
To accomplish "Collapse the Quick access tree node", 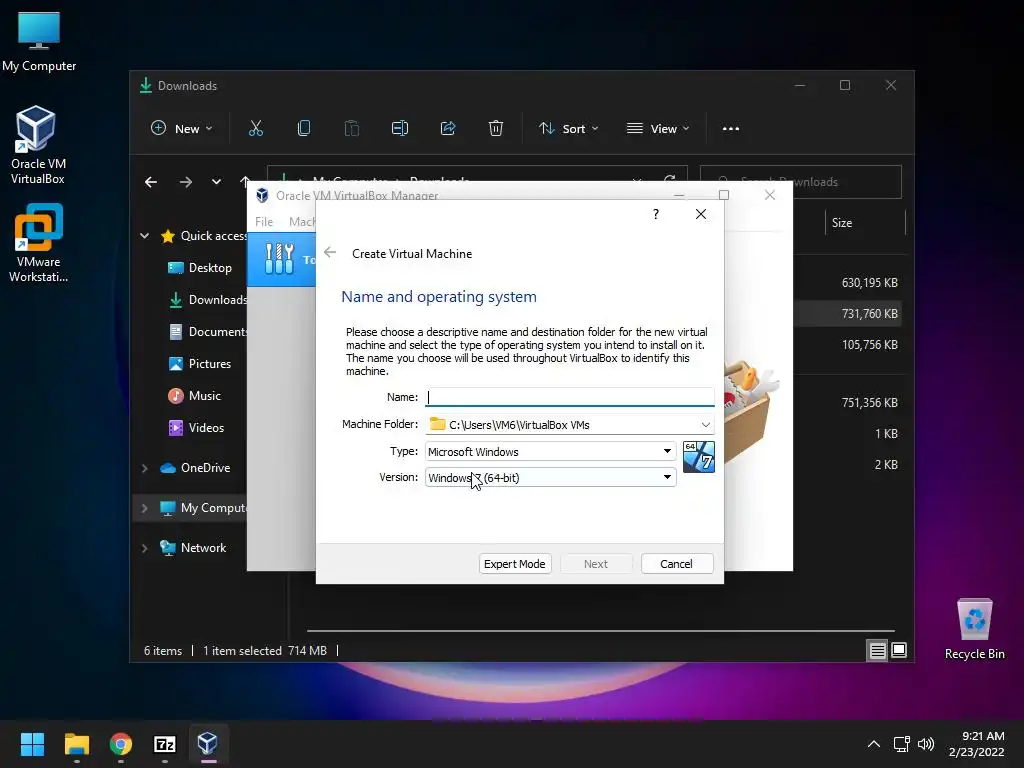I will tap(144, 236).
